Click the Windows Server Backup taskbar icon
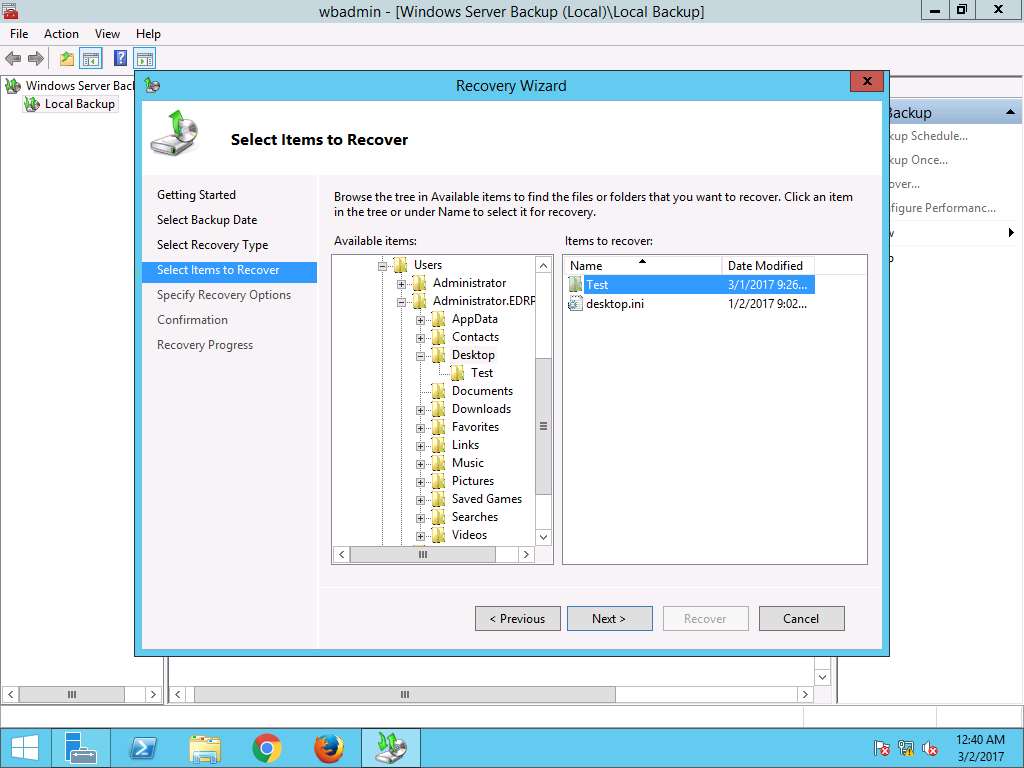The width and height of the screenshot is (1024, 768). tap(391, 748)
